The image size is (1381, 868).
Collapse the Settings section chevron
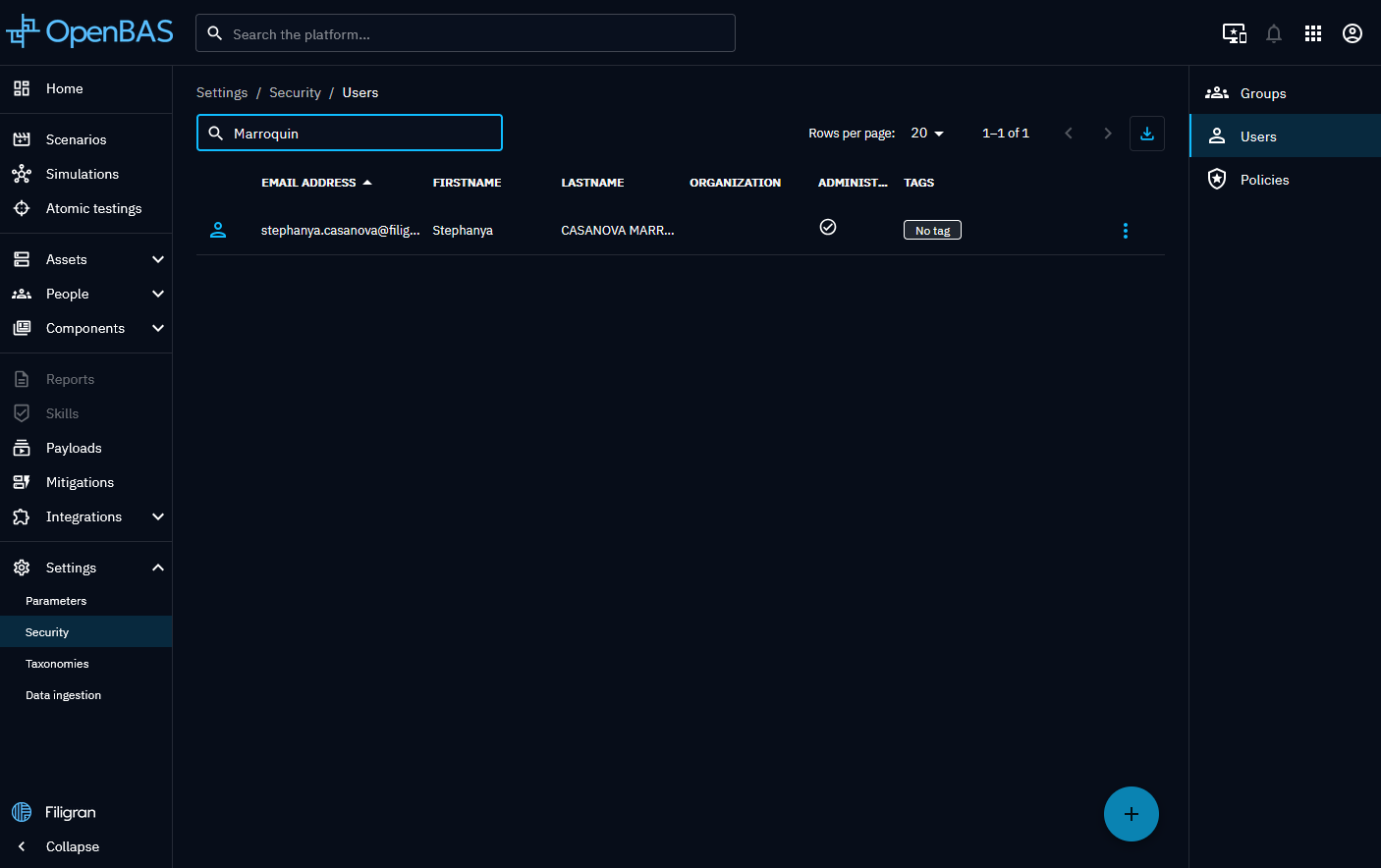[x=158, y=568]
